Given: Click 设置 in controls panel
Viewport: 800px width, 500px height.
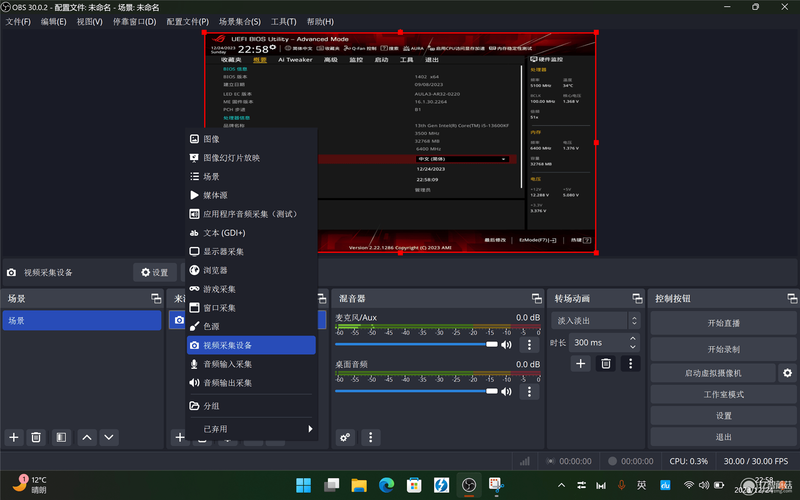Looking at the screenshot, I should point(723,416).
